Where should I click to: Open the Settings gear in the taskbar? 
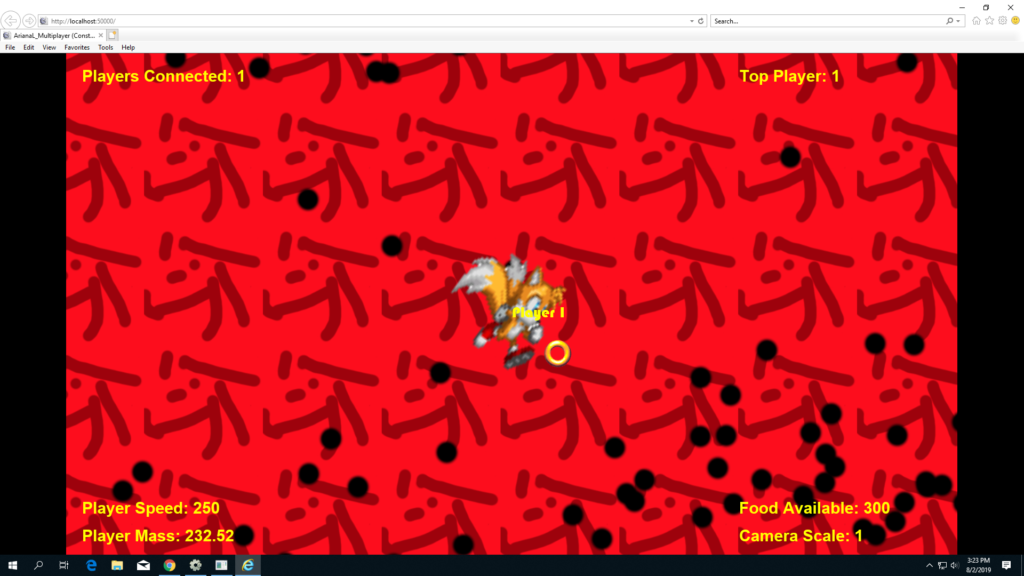point(195,566)
